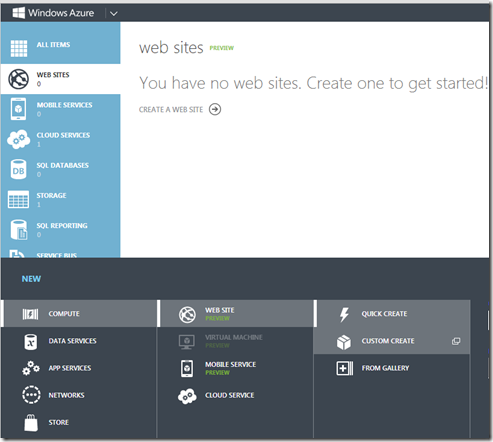
Task: Open the Store shopping bag icon
Action: tap(31, 423)
